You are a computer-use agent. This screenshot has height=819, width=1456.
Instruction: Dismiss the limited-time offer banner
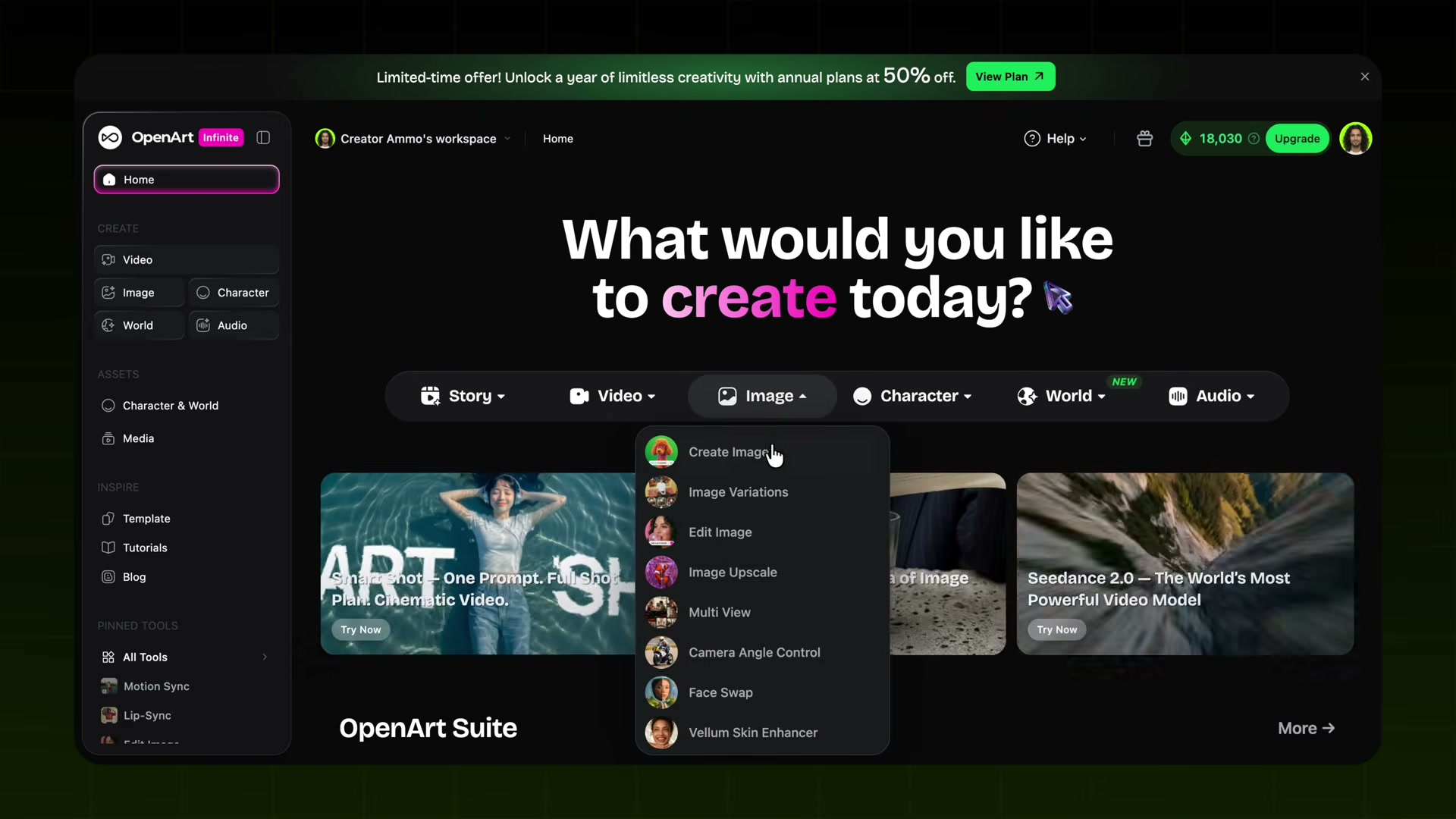coord(1364,77)
